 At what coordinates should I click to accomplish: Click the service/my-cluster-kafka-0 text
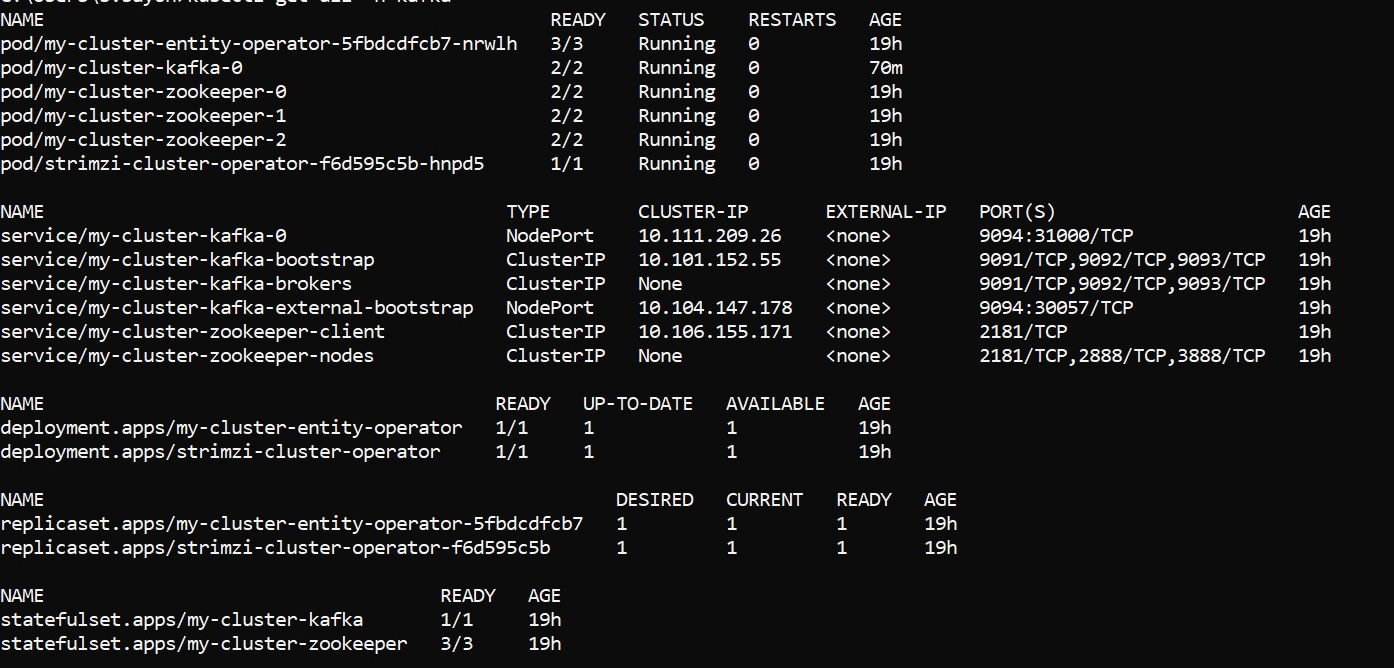[143, 236]
